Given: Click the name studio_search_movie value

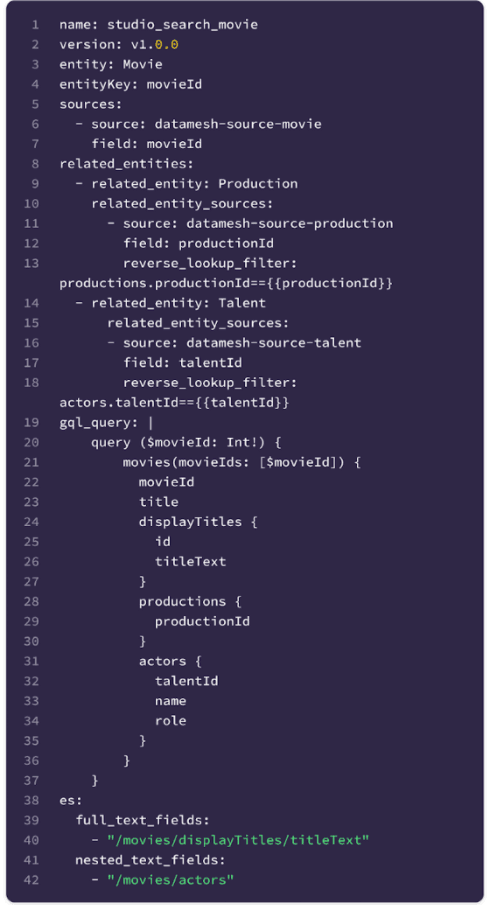Looking at the screenshot, I should (x=182, y=25).
